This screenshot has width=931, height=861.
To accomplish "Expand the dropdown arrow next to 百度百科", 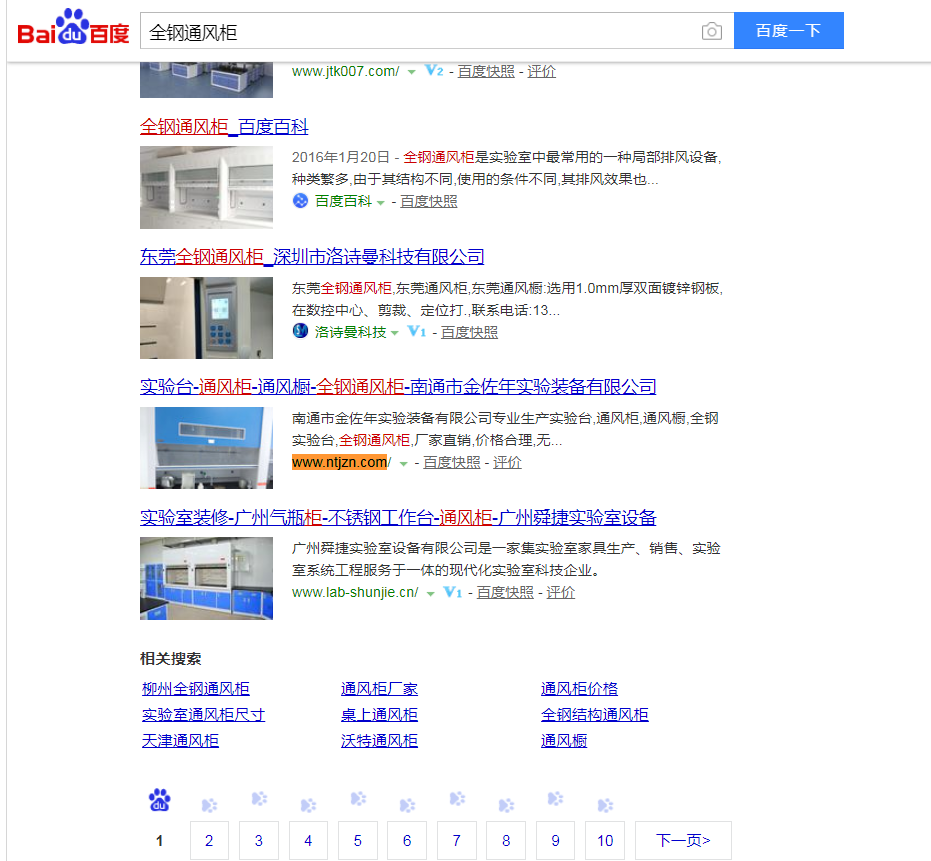I will point(381,203).
